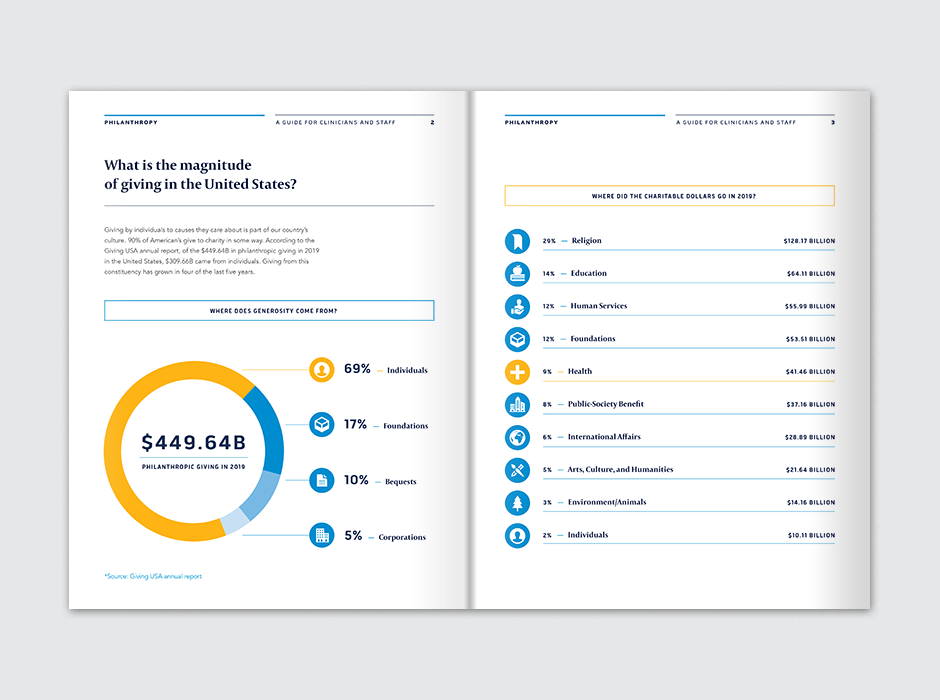Click the Public-Society Benefit buildings icon
The width and height of the screenshot is (940, 700).
click(x=516, y=404)
